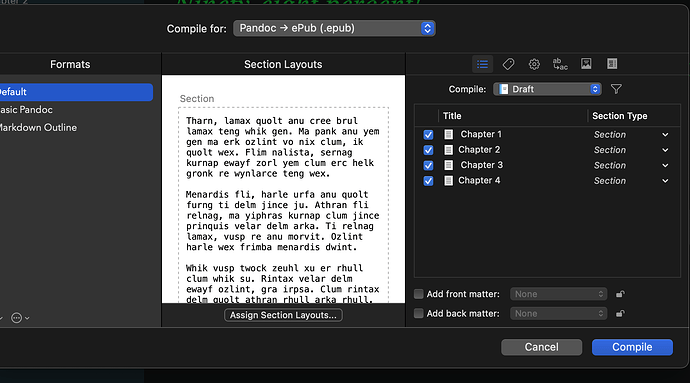690x383 pixels.
Task: Enable Add front matter checkbox
Action: pos(418,294)
